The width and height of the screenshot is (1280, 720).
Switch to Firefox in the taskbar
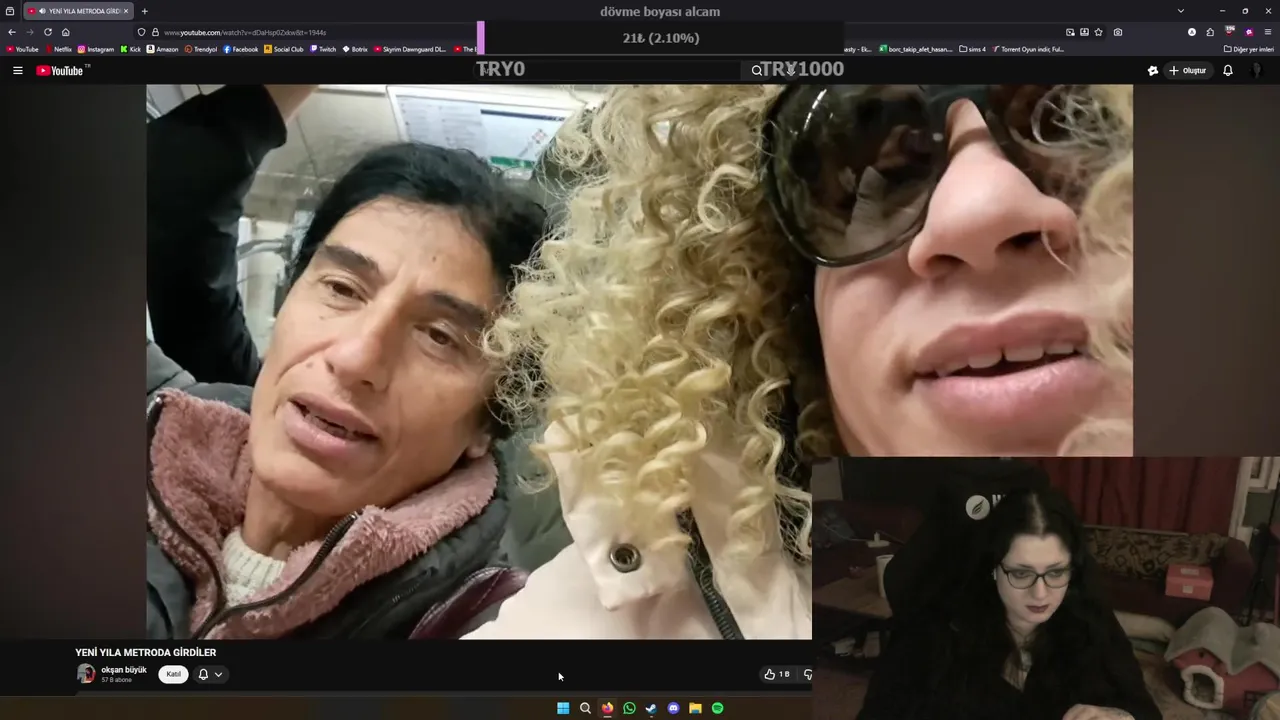click(607, 708)
